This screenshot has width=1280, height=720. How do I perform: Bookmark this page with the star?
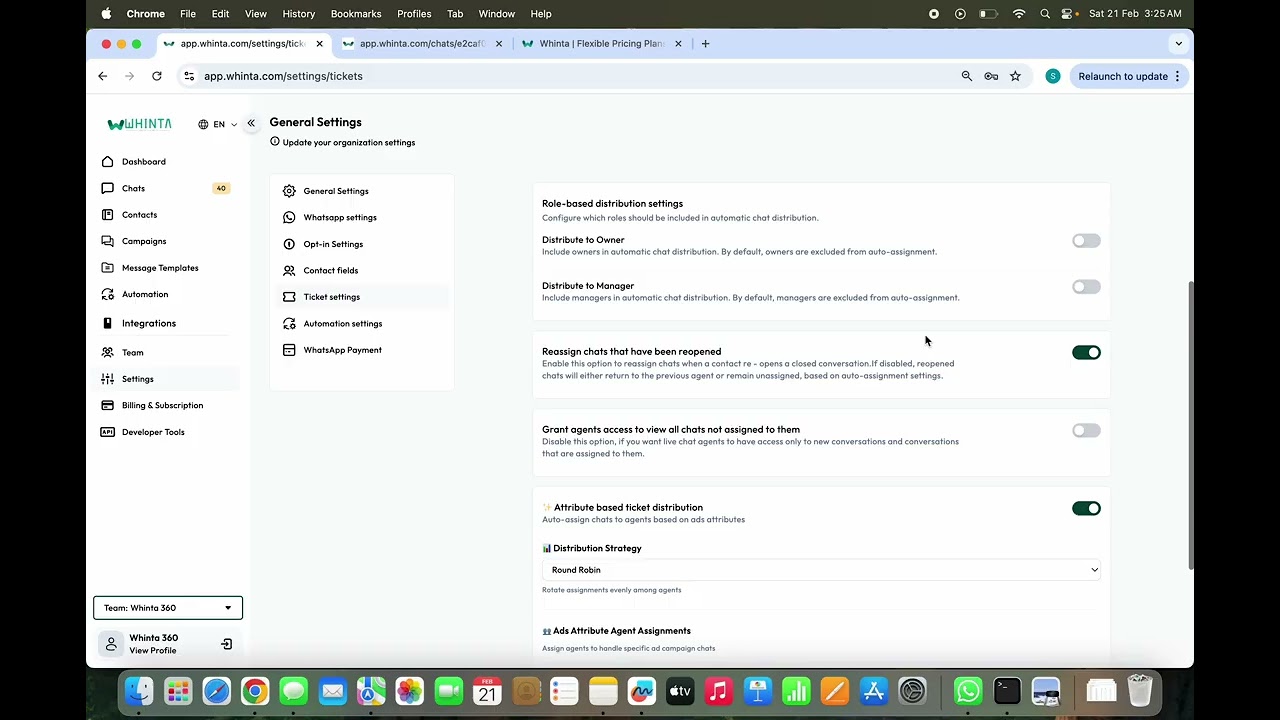coord(1015,76)
